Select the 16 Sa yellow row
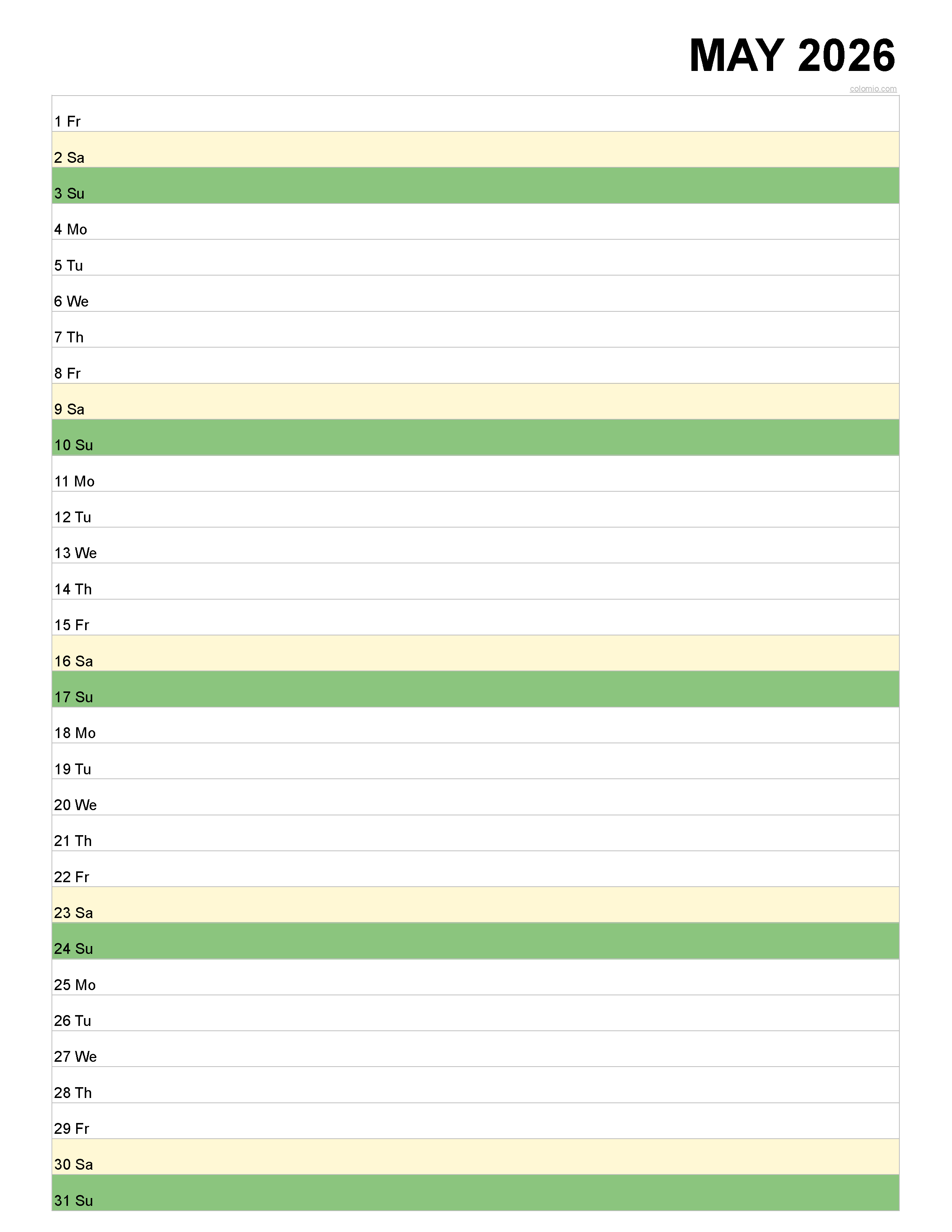952x1232 pixels. tap(475, 653)
